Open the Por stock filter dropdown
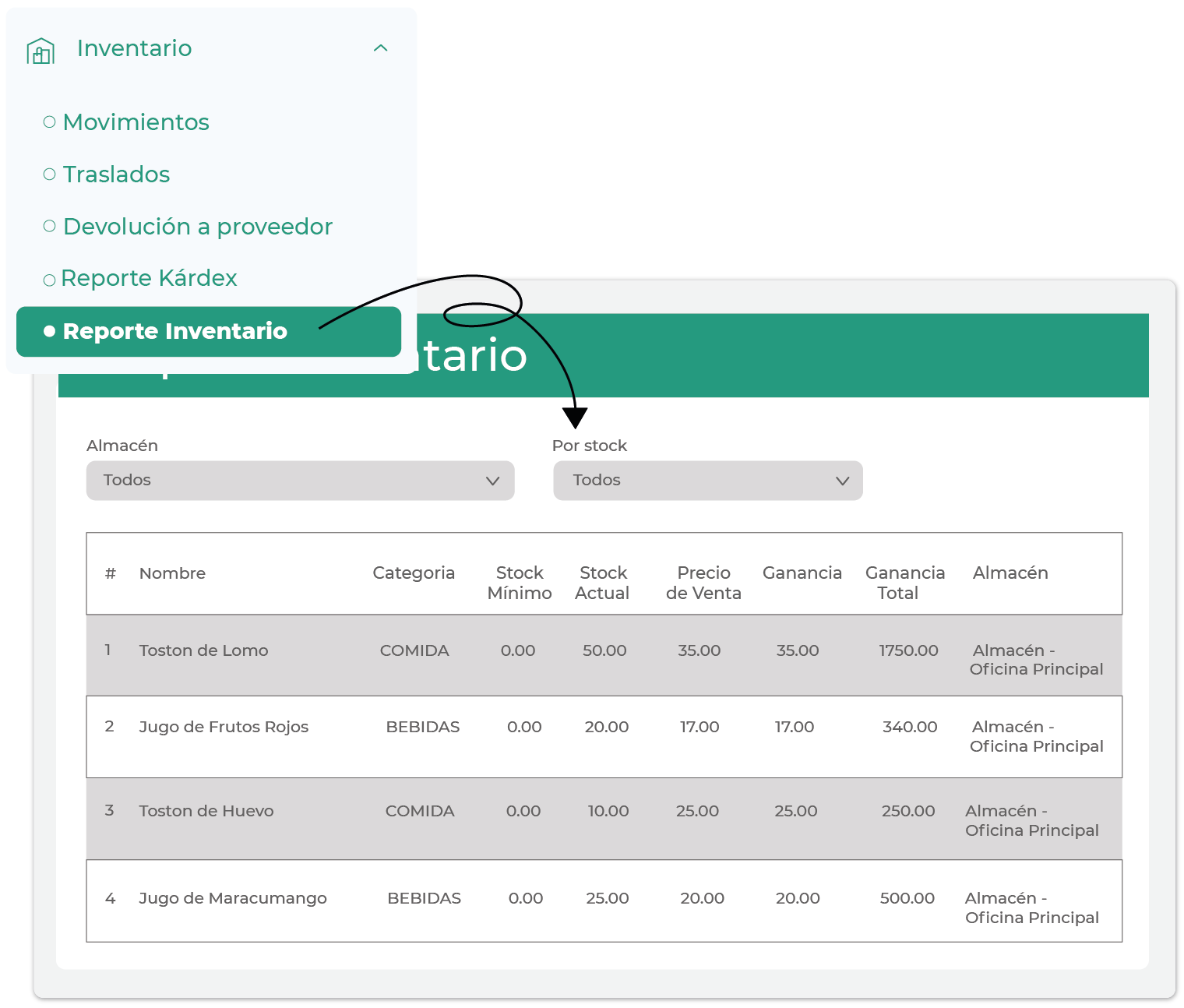 click(707, 481)
